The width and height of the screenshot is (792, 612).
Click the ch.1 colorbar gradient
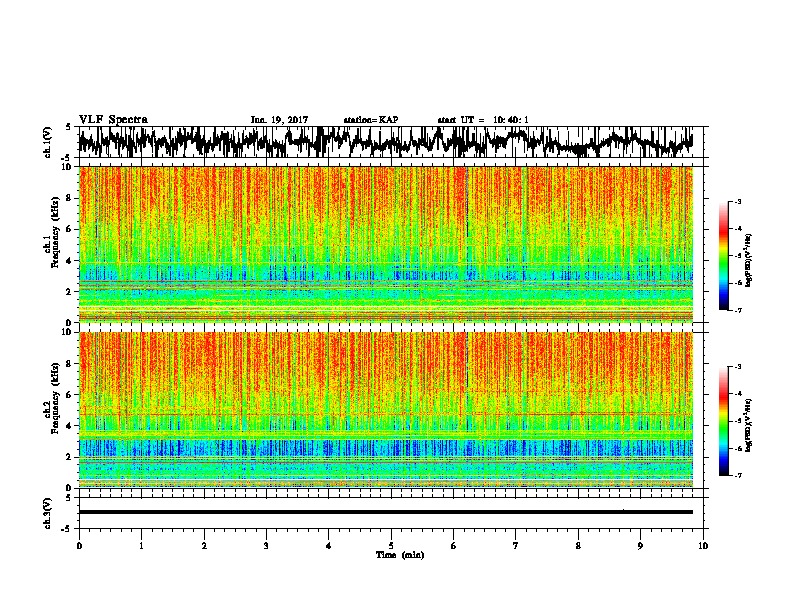(723, 256)
